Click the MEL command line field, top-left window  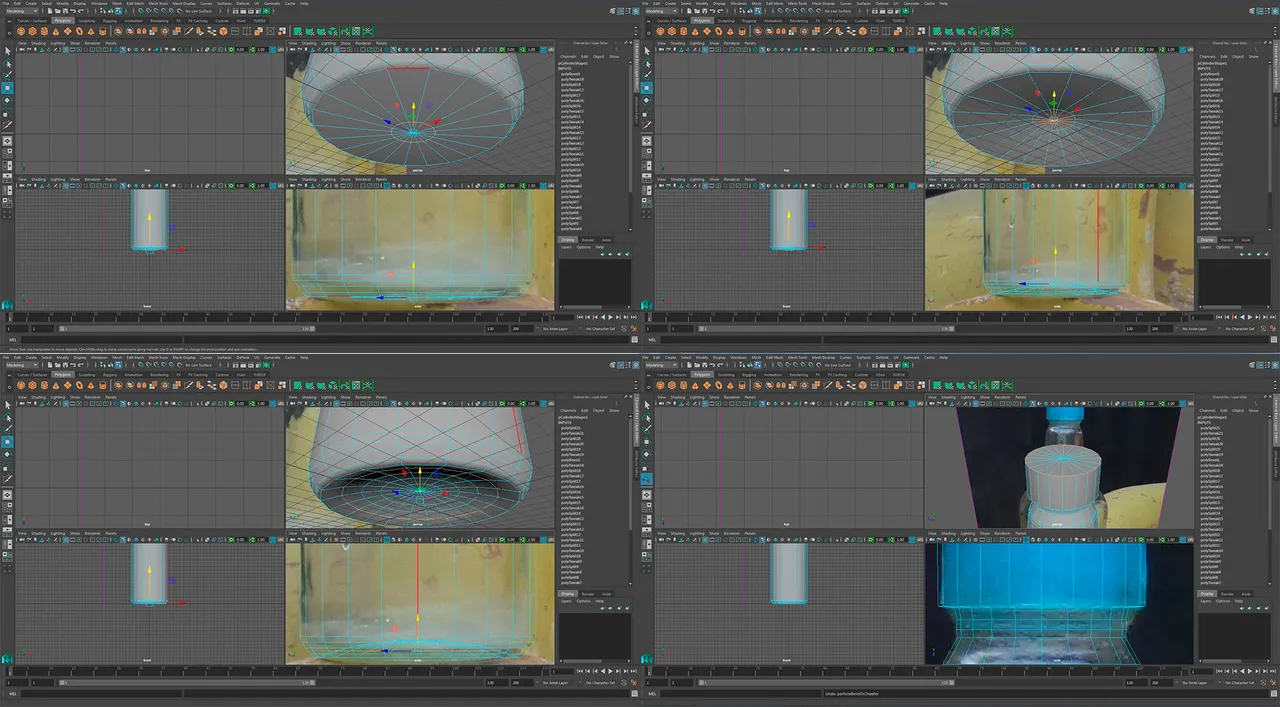pos(101,339)
